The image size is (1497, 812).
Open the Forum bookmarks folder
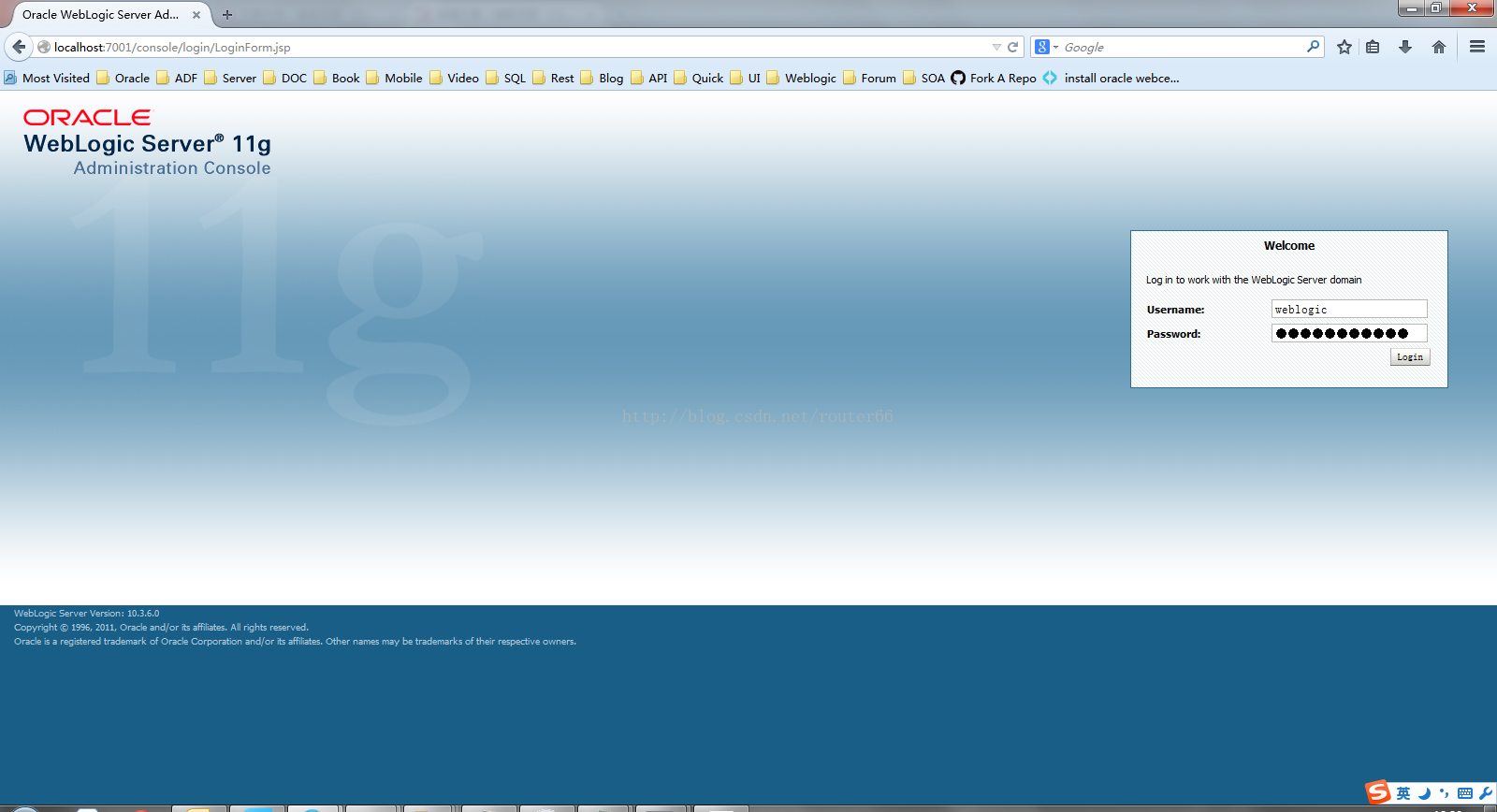point(870,78)
